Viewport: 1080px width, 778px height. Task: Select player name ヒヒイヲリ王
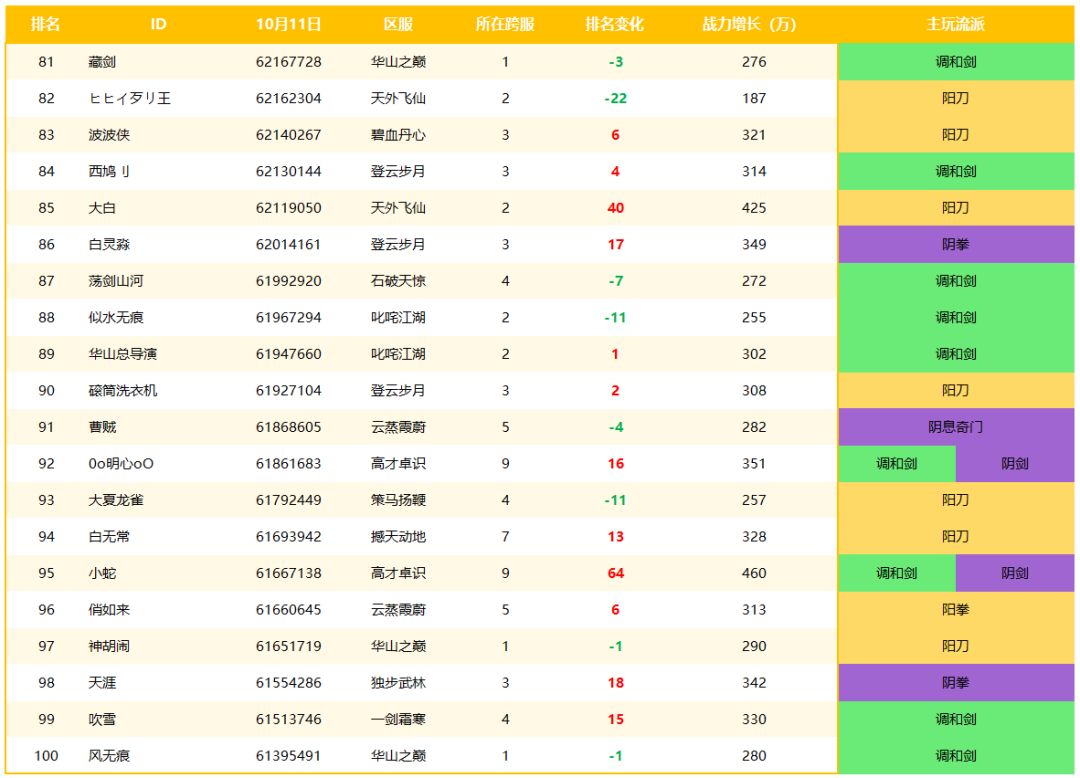coord(129,98)
